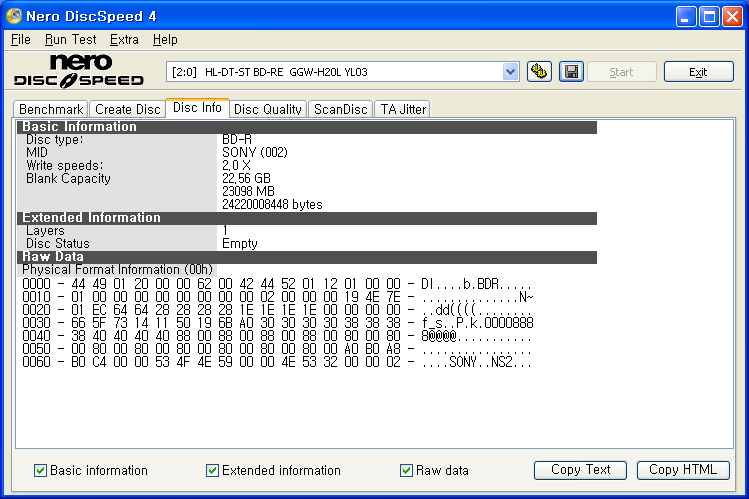Click the MID value SONY (002)
The width and height of the screenshot is (749, 499).
pyautogui.click(x=255, y=152)
